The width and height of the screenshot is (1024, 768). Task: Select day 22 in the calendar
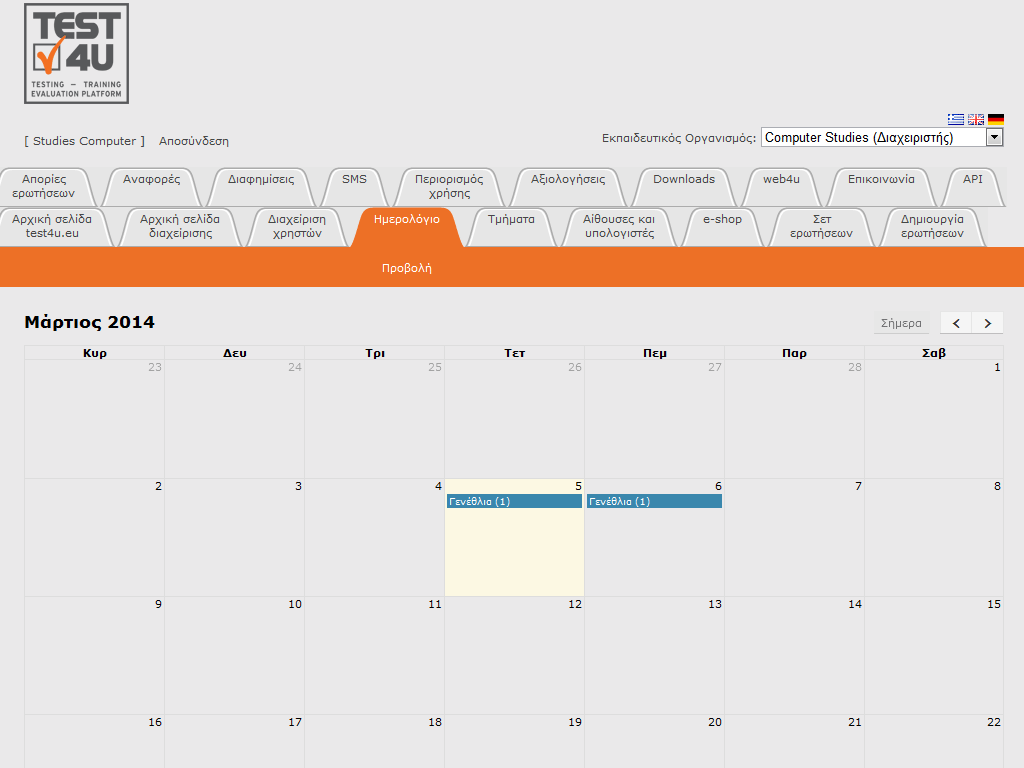(x=934, y=742)
